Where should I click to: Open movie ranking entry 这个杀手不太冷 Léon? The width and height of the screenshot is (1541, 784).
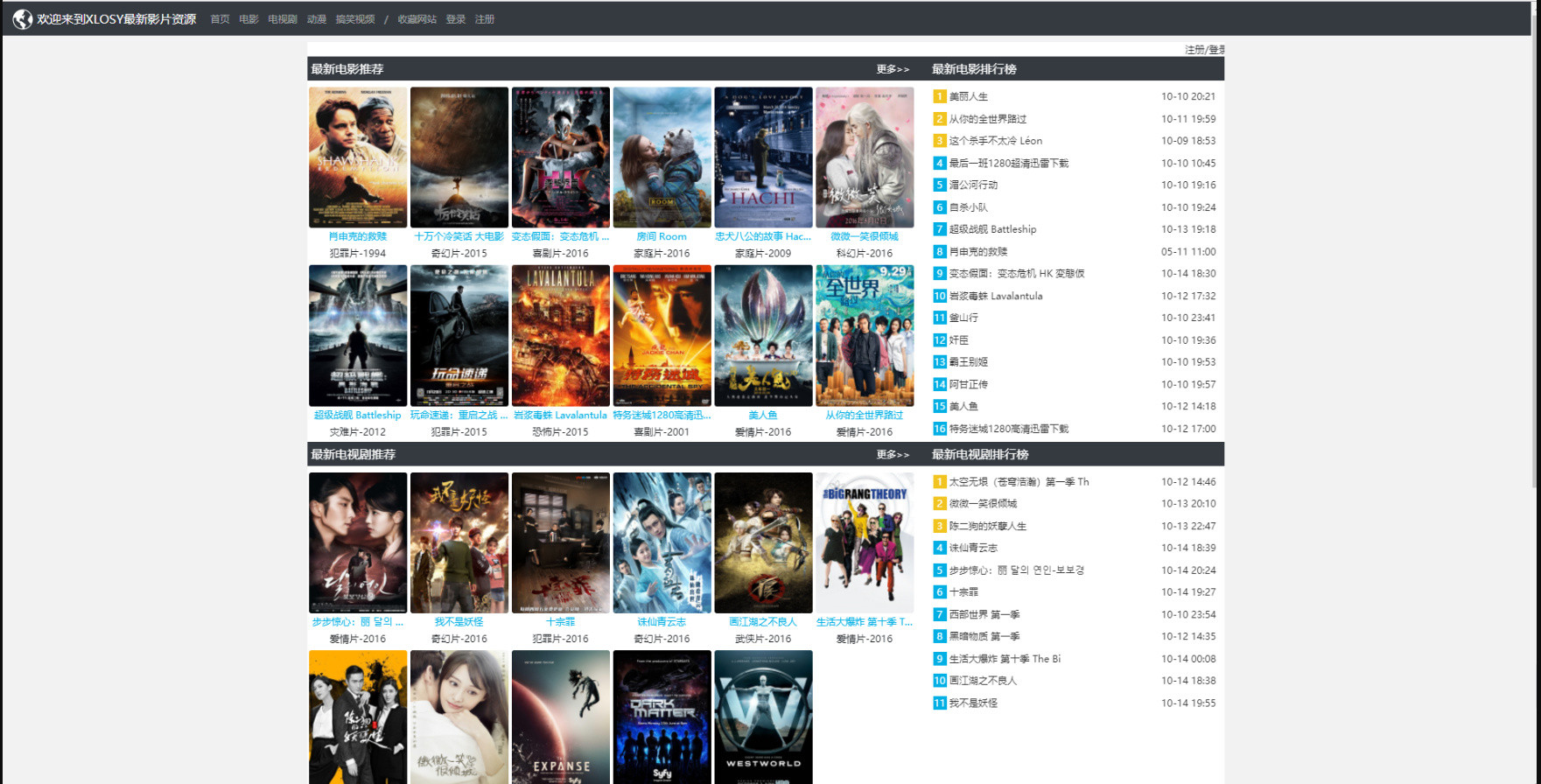996,141
